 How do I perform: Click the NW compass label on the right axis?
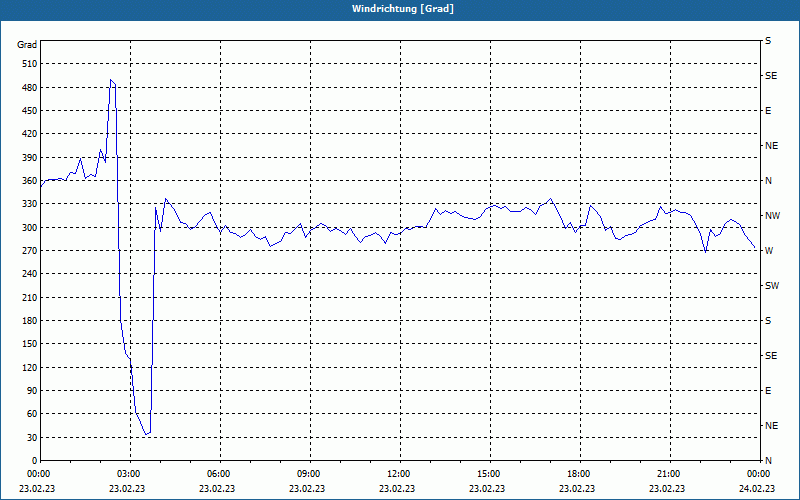pos(772,216)
